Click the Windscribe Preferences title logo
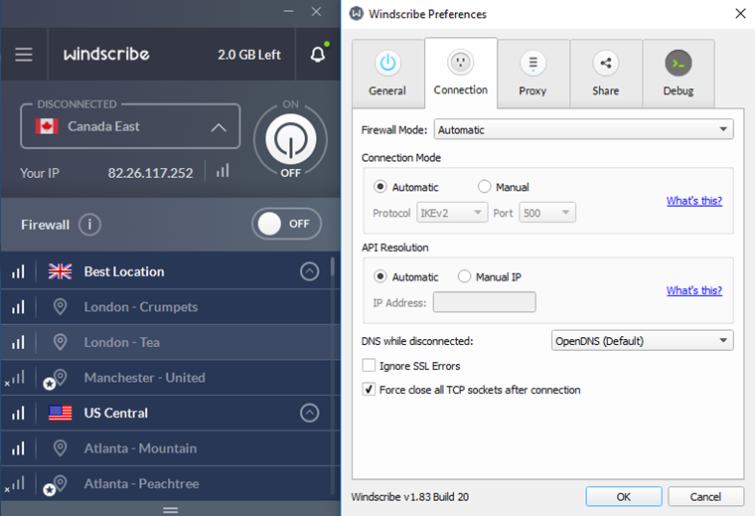The width and height of the screenshot is (755, 516). pyautogui.click(x=356, y=13)
